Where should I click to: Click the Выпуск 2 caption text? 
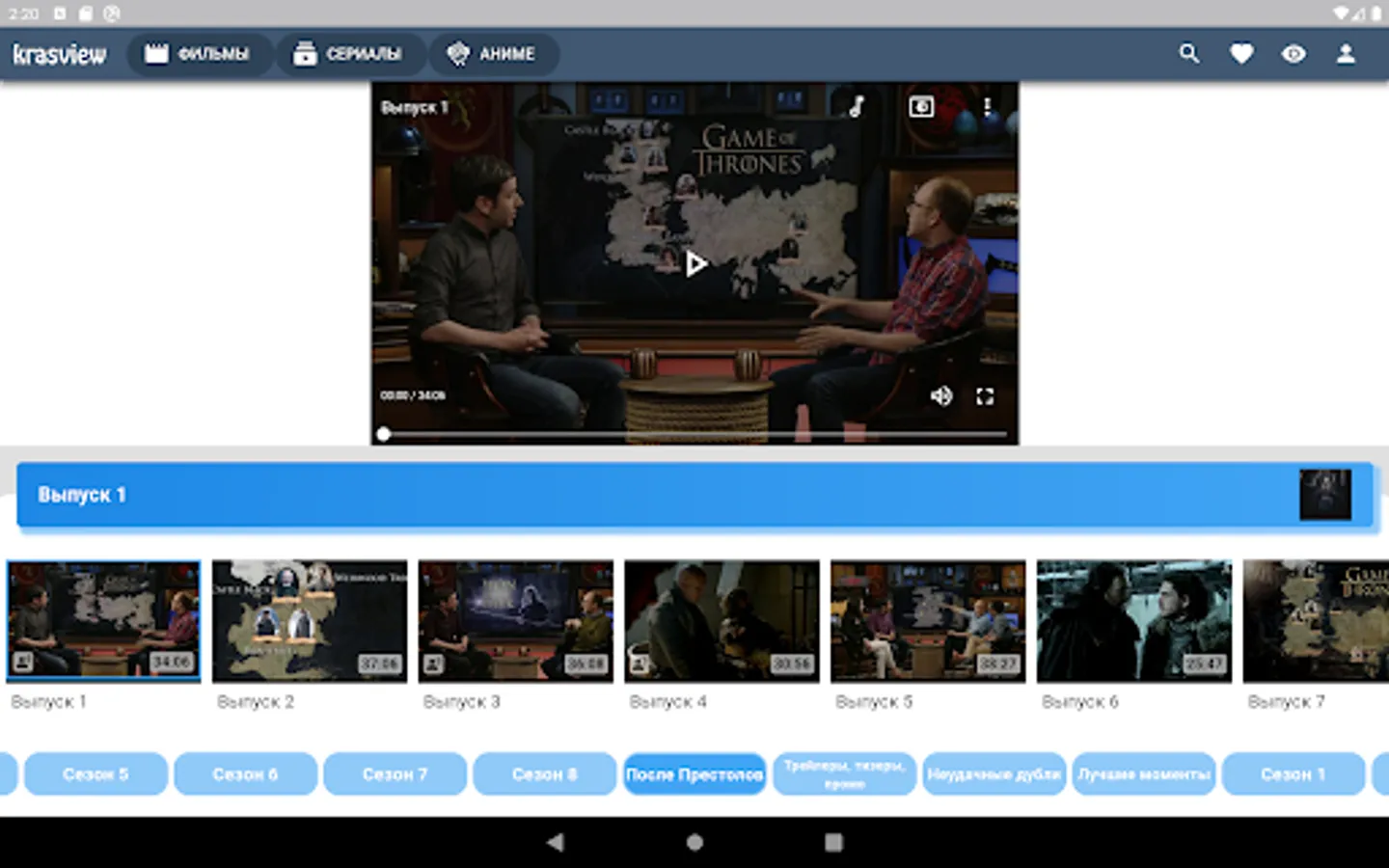[256, 702]
